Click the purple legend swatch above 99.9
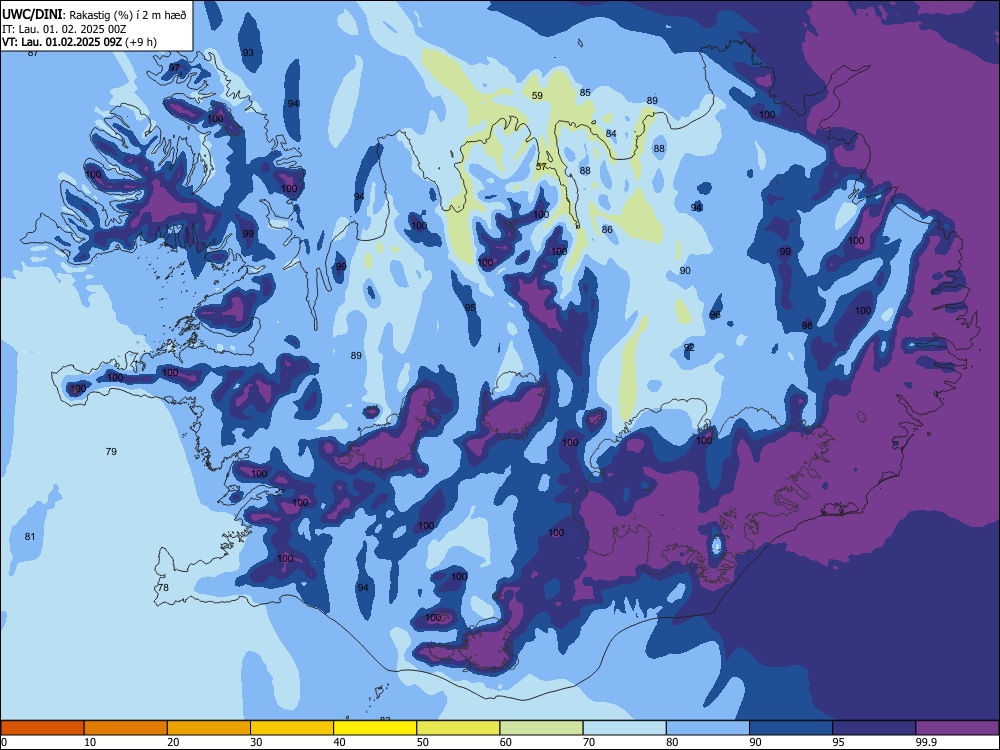The image size is (1000, 750). (x=957, y=728)
